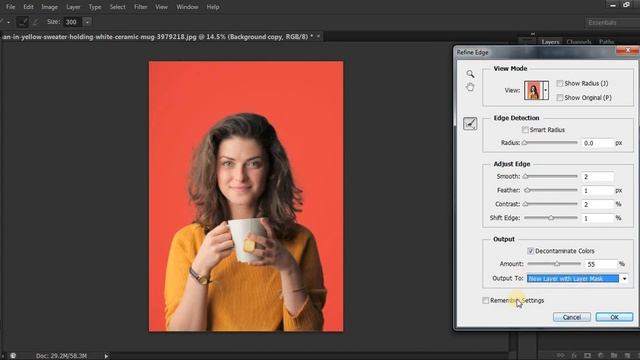Screen dimensions: 640x360
Task: Click the Feather value field
Action: click(x=598, y=190)
